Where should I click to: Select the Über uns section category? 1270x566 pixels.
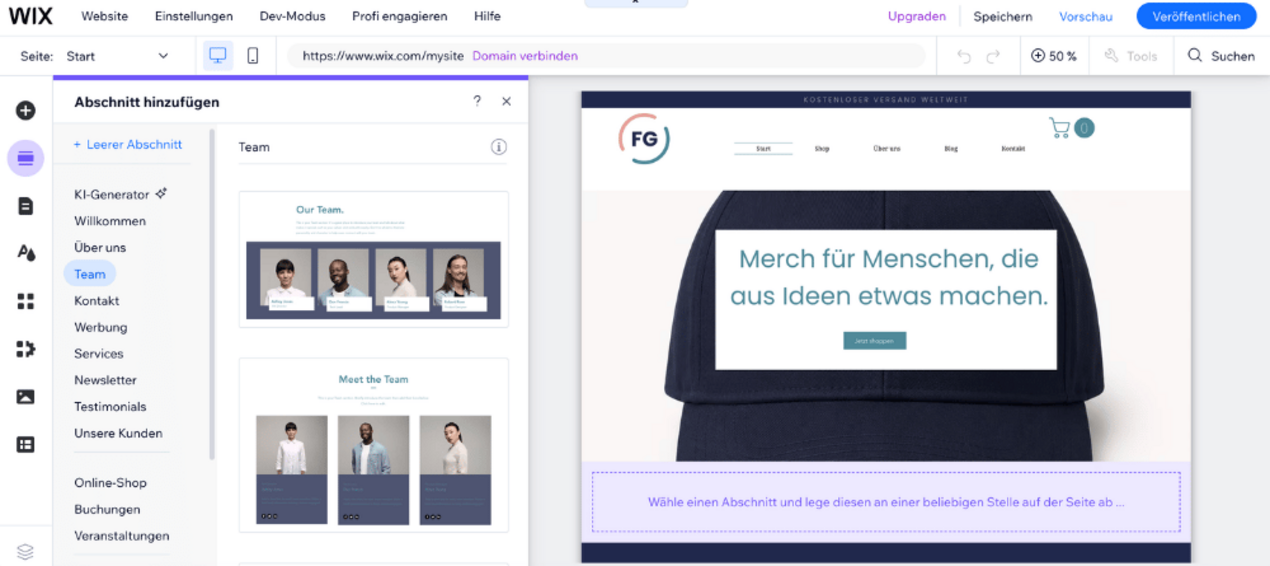100,247
